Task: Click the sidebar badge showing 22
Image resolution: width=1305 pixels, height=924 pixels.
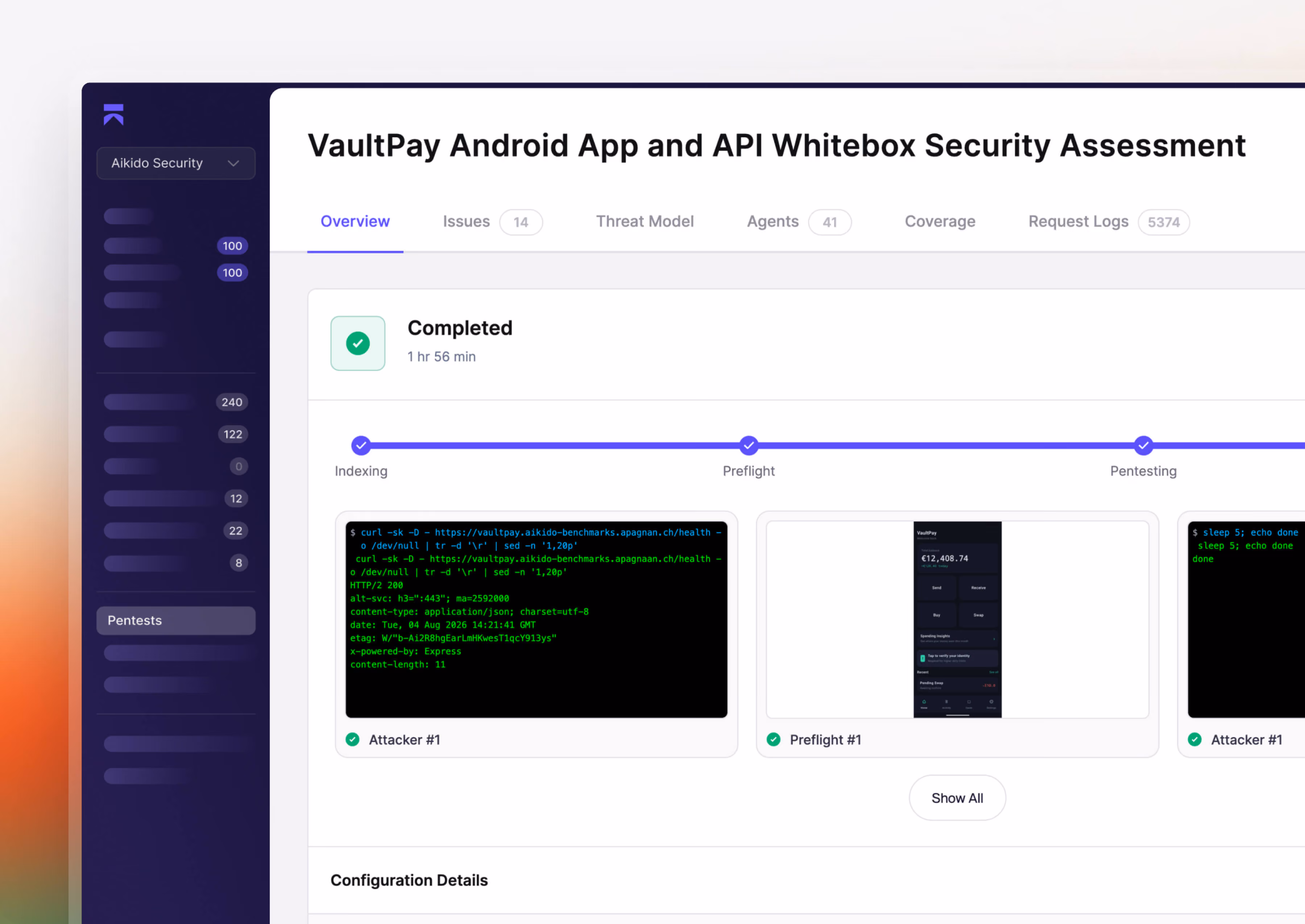Action: [x=236, y=531]
